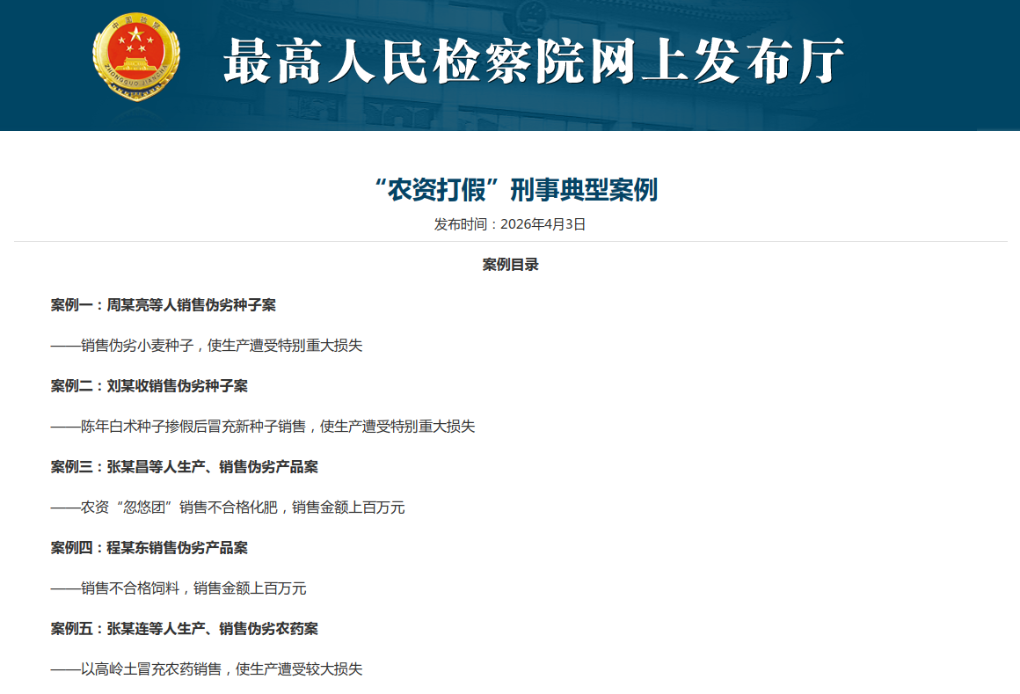
Task: Click the 销售不合格饲料 summary line
Action: pyautogui.click(x=178, y=589)
